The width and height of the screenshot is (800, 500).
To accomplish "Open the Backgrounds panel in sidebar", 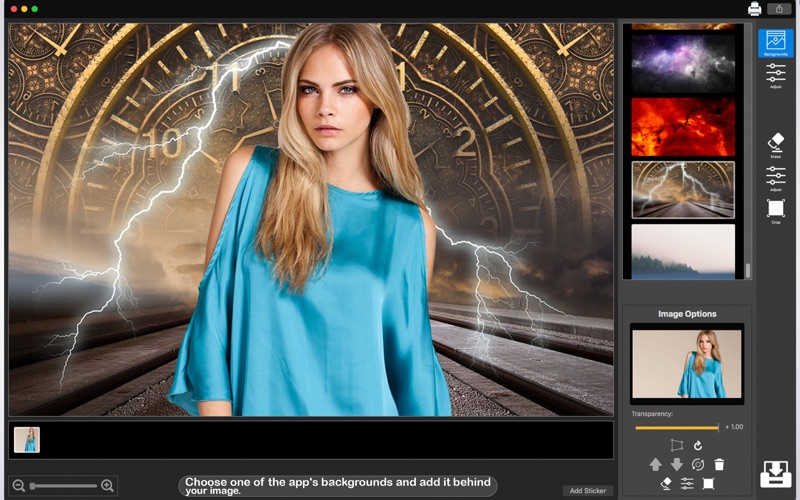I will click(x=776, y=43).
